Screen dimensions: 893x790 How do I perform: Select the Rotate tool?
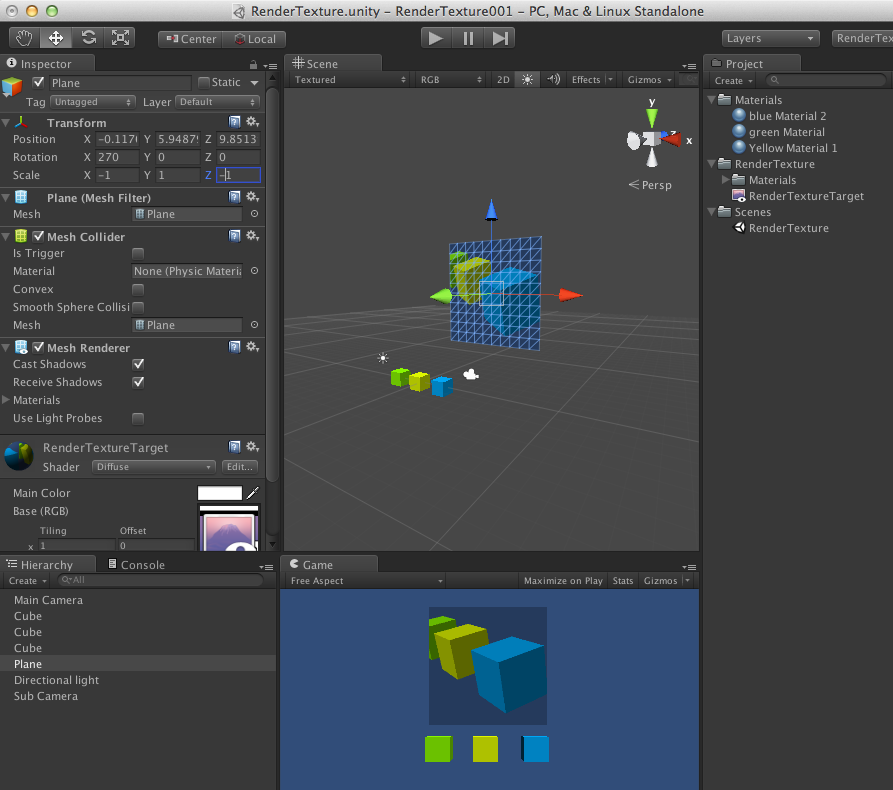click(x=88, y=38)
